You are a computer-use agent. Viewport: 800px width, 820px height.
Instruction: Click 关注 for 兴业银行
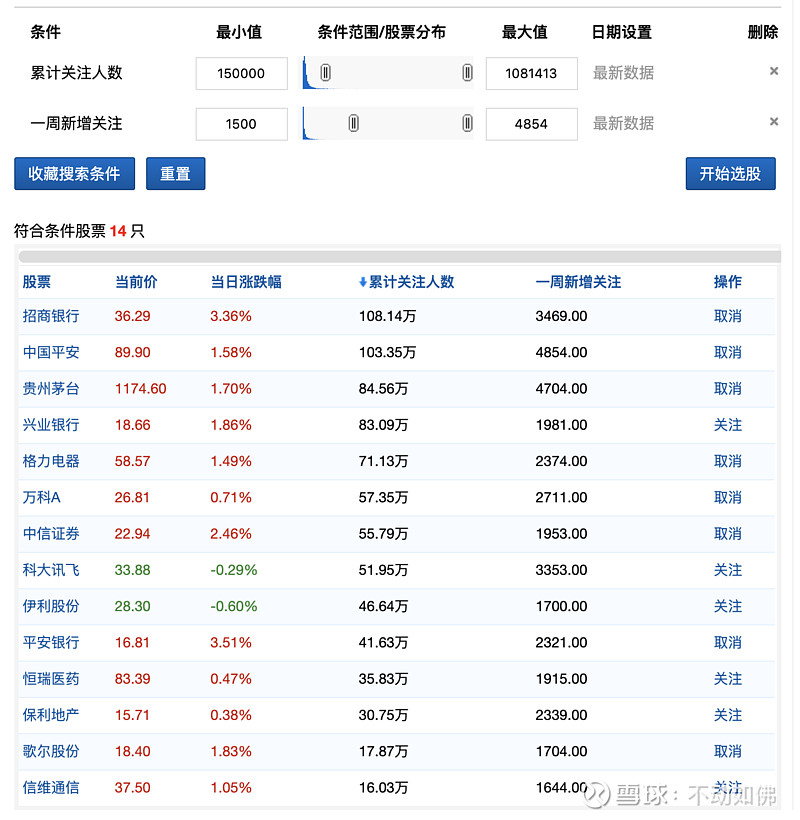[x=728, y=425]
